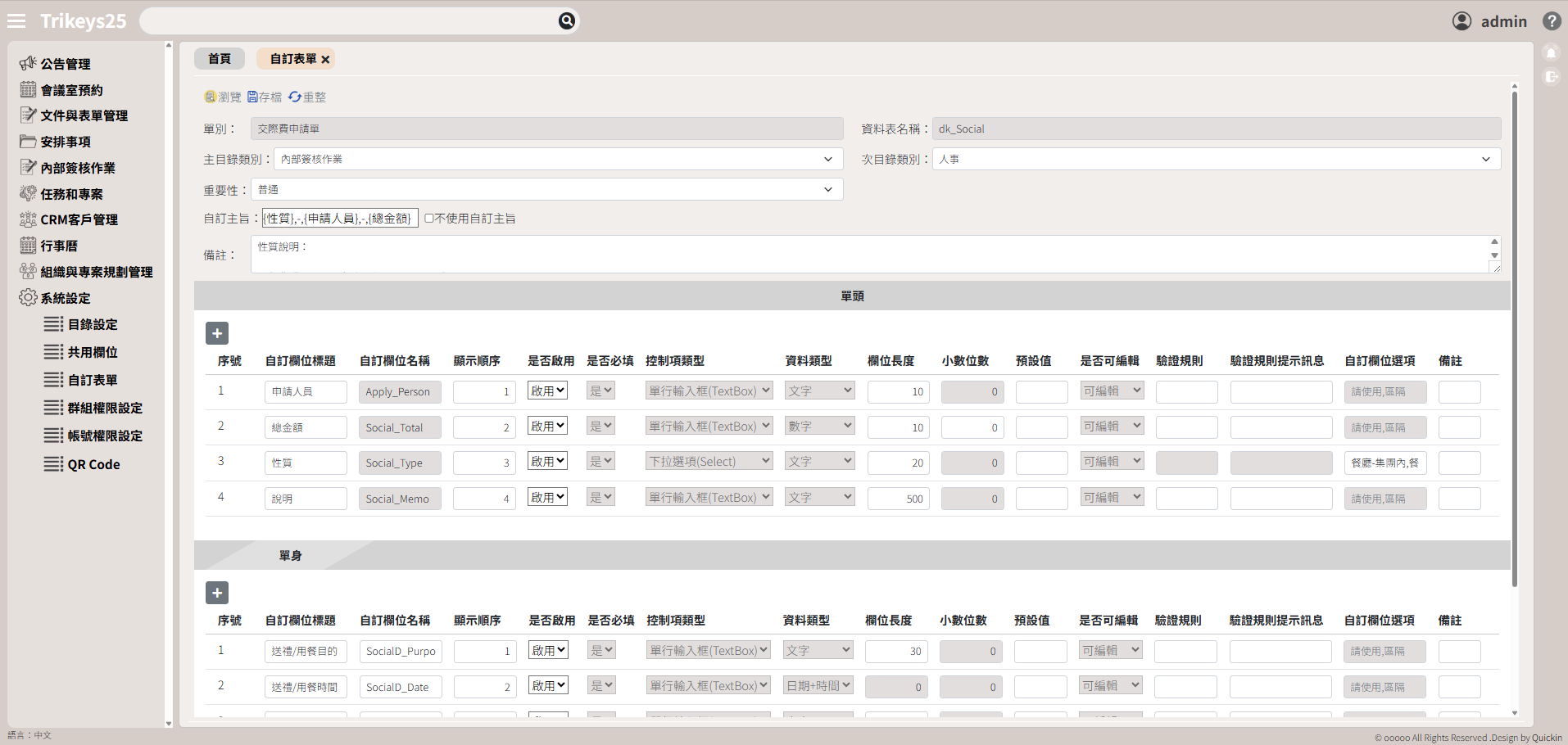Open control type dropdown for Social_Type row
The height and width of the screenshot is (745, 1568).
click(x=709, y=462)
